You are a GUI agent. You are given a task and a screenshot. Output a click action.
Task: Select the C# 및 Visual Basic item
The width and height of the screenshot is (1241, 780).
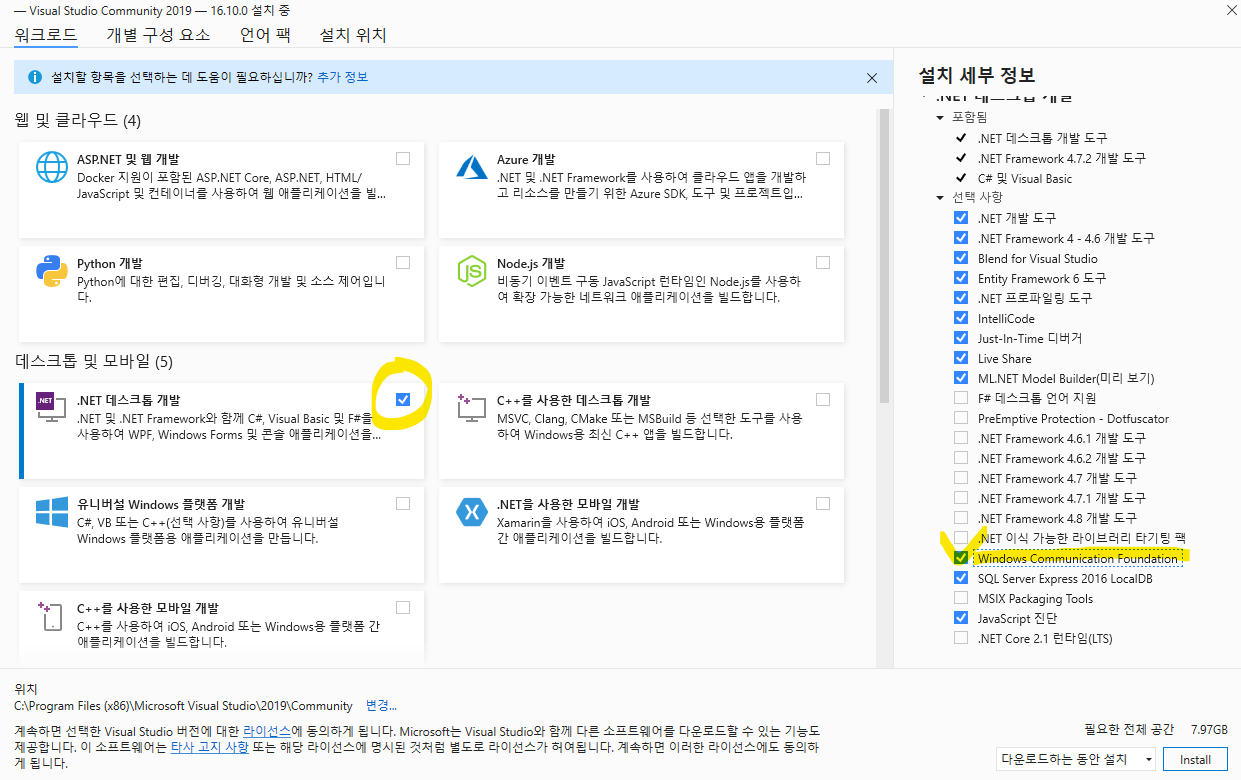tap(1025, 178)
